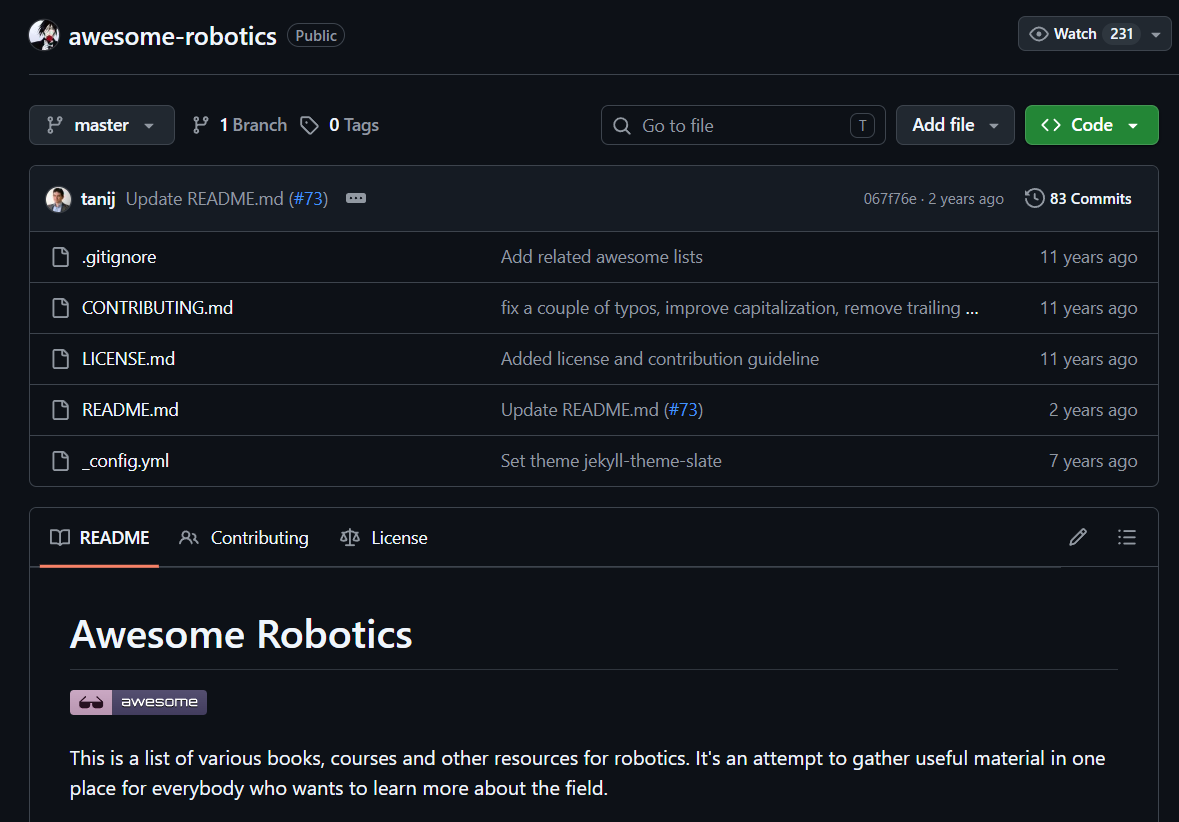The width and height of the screenshot is (1179, 822).
Task: Click the file icon next to CONTRIBUTING.md
Action: [x=60, y=308]
